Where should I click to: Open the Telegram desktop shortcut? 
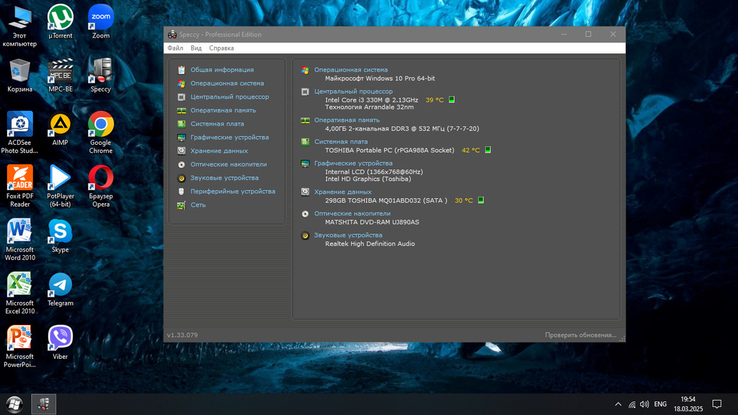[x=60, y=290]
